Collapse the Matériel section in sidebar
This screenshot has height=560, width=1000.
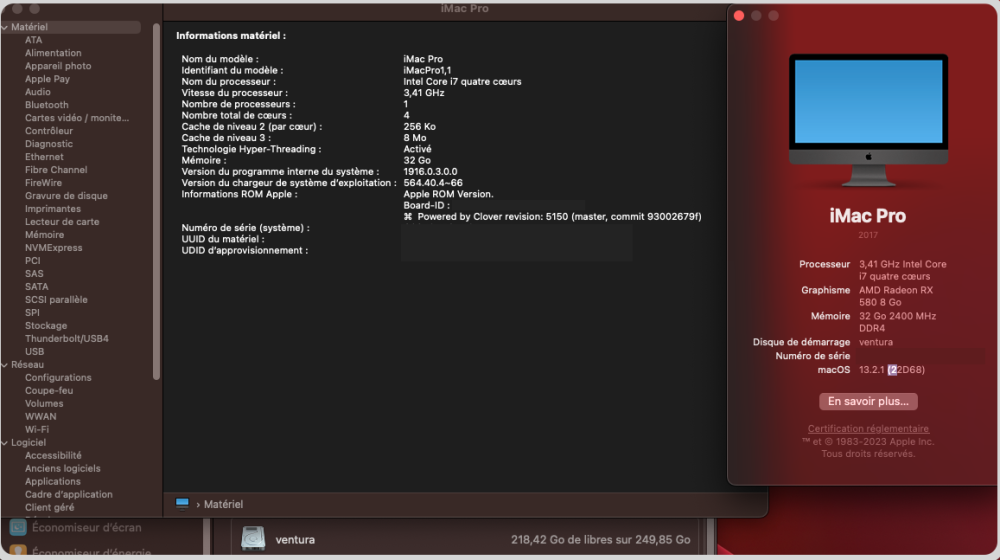point(5,27)
